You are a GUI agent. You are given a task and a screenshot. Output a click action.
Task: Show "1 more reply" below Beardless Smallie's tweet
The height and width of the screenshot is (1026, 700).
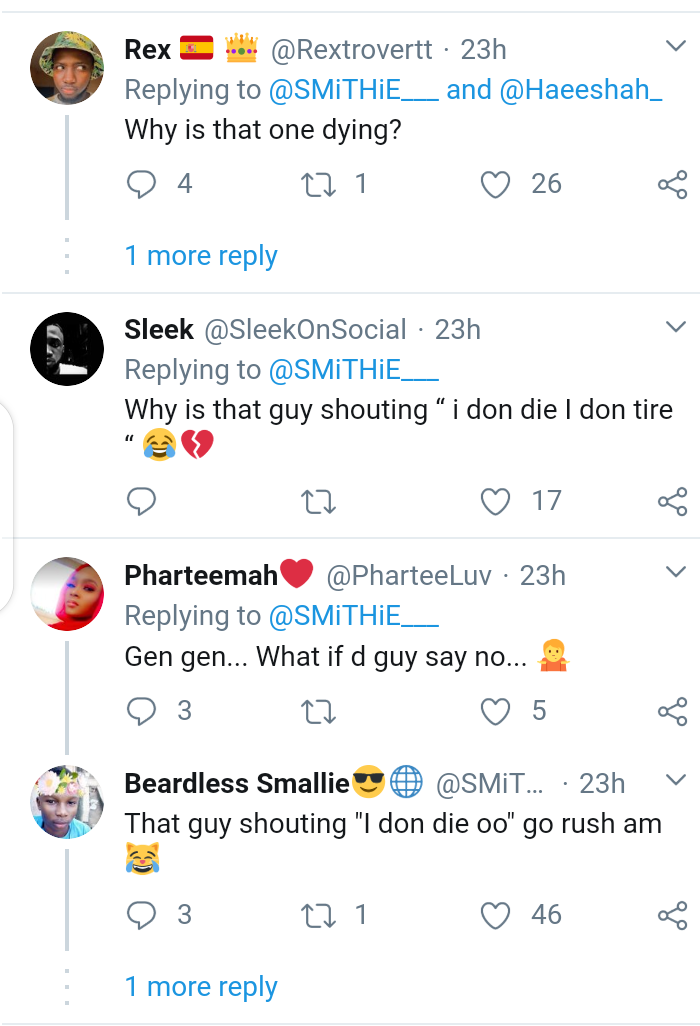(201, 987)
